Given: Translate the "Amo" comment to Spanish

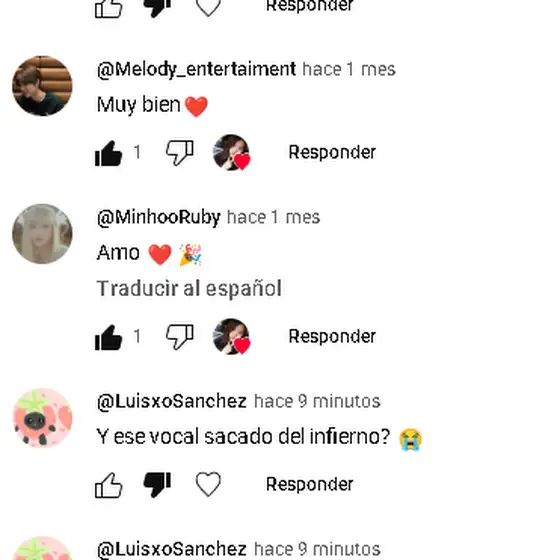Looking at the screenshot, I should (189, 289).
